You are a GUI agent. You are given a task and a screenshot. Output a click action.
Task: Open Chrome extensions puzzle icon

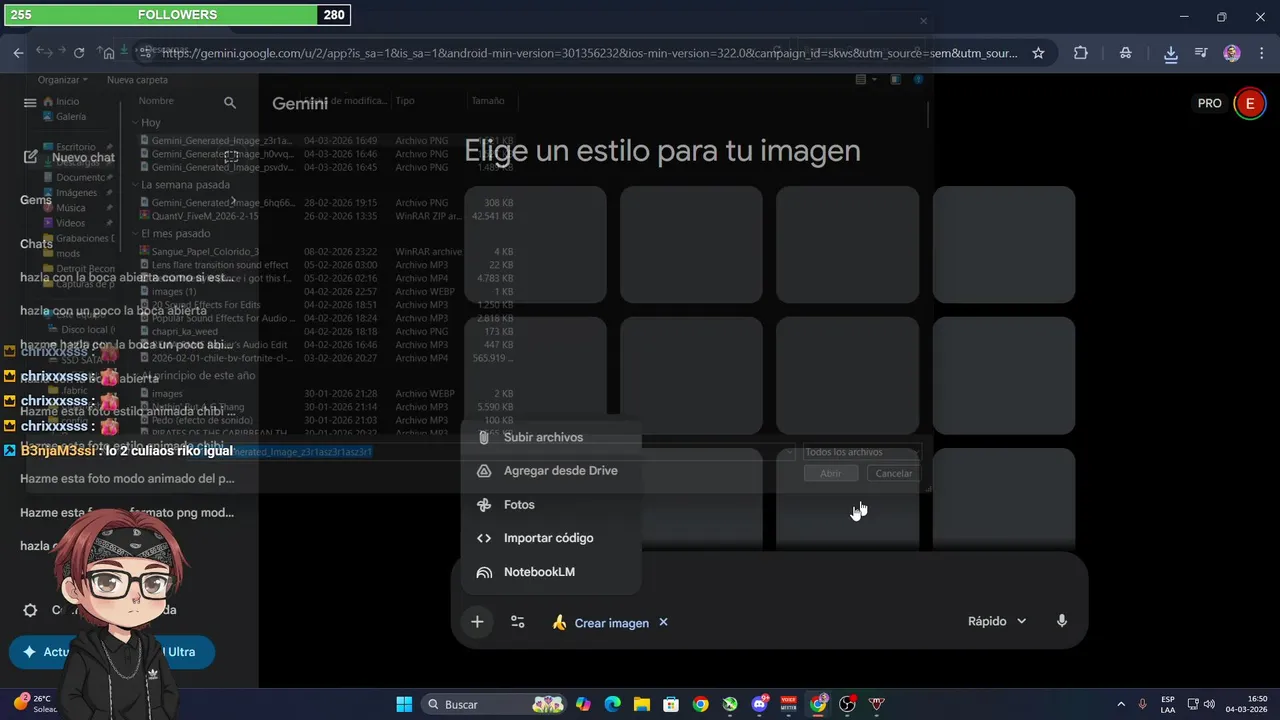[1081, 53]
